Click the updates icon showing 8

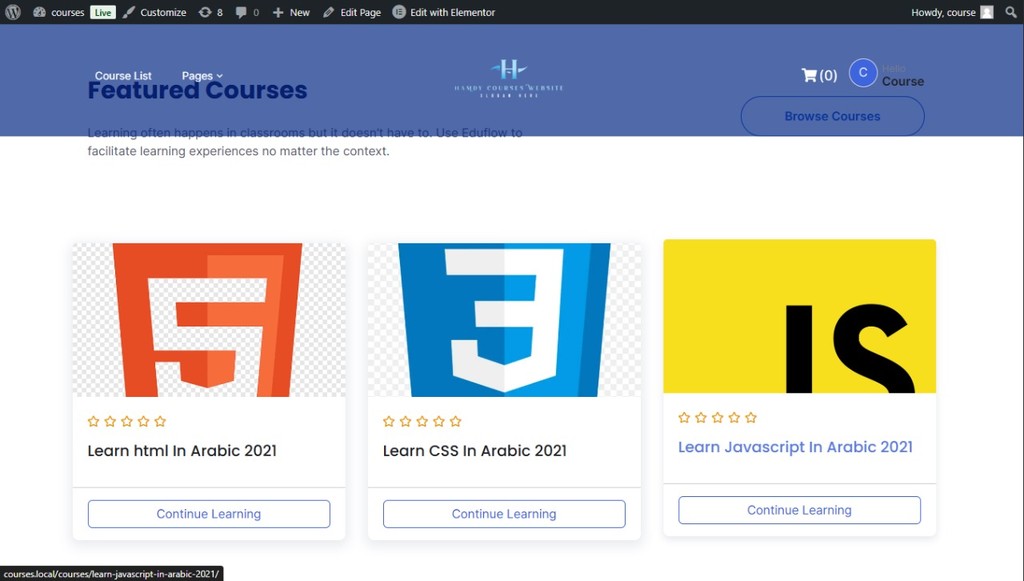coord(210,12)
